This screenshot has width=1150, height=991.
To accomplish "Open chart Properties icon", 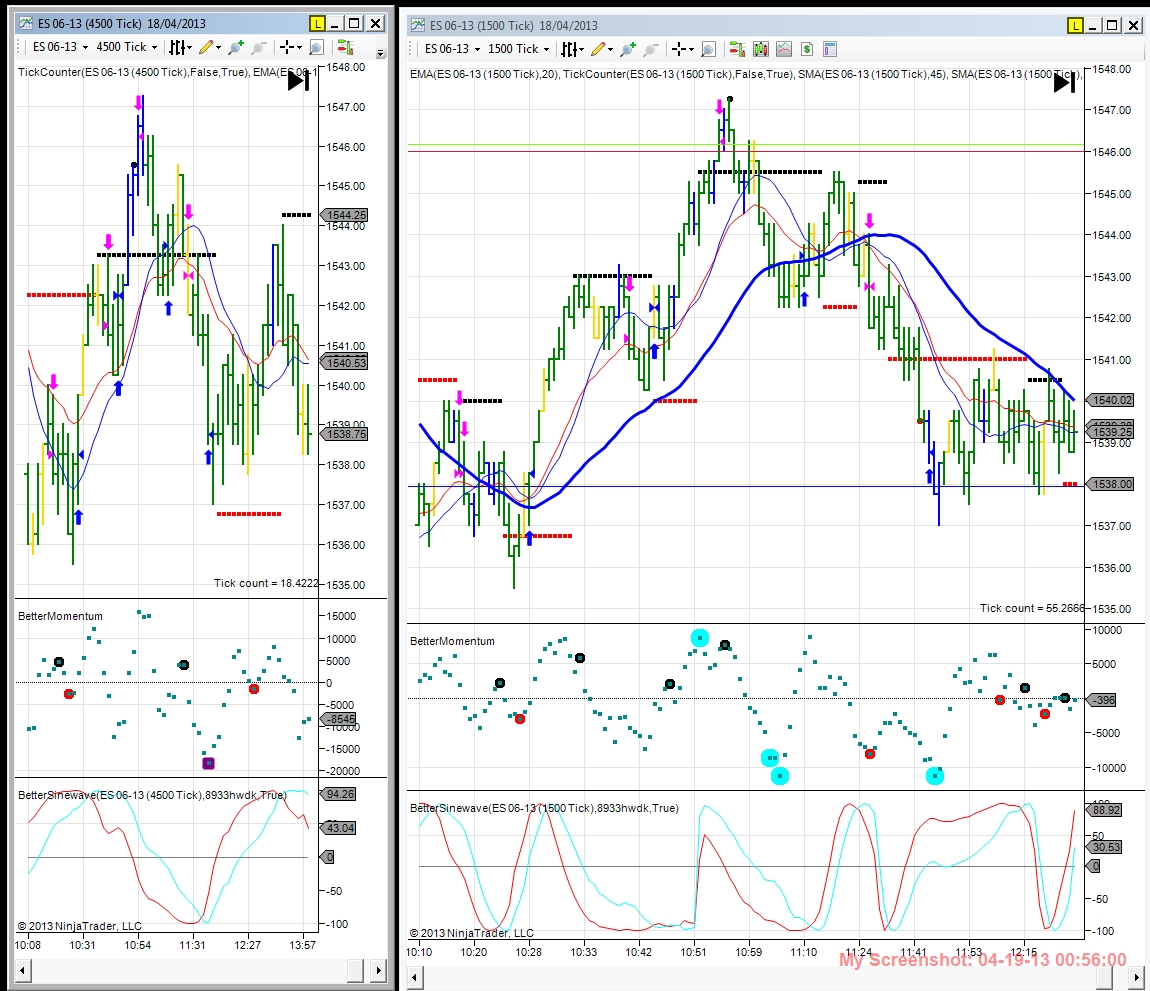I will coord(830,49).
